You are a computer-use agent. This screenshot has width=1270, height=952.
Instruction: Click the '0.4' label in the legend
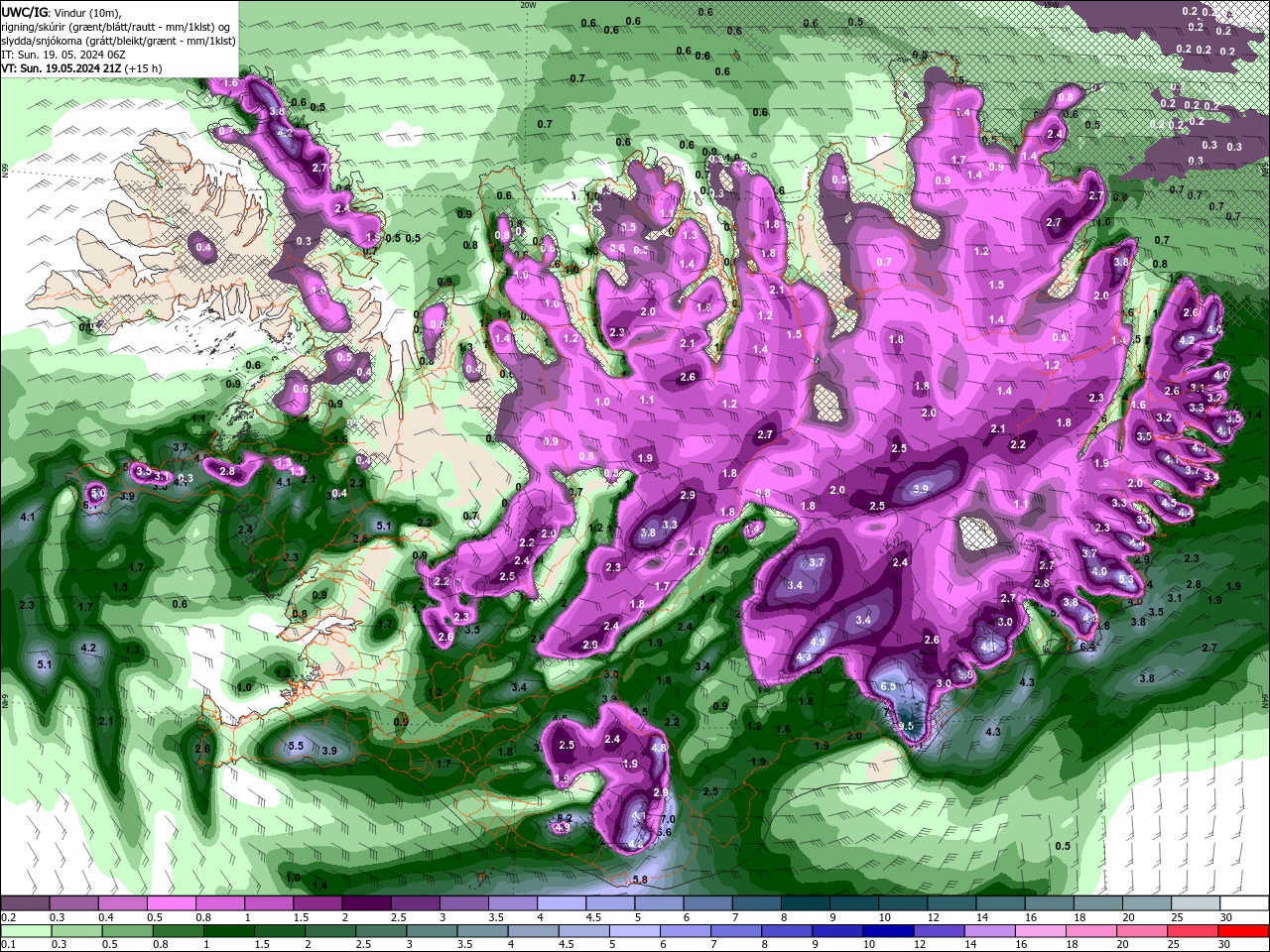(x=105, y=917)
